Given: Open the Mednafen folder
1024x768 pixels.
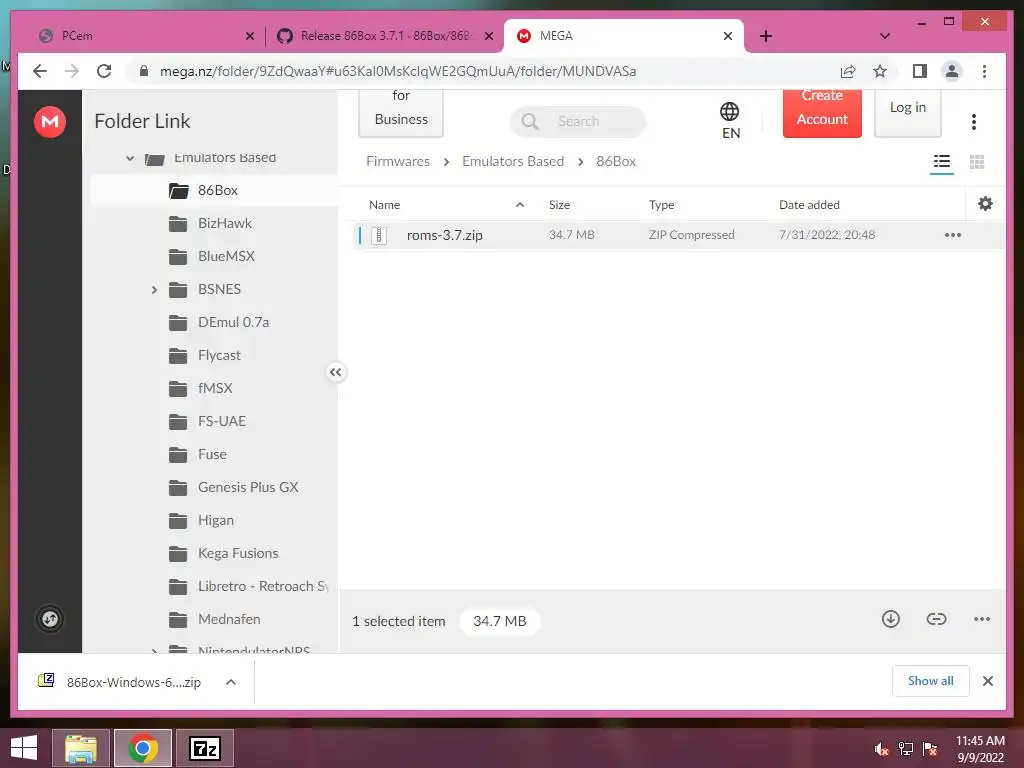Looking at the screenshot, I should point(229,619).
